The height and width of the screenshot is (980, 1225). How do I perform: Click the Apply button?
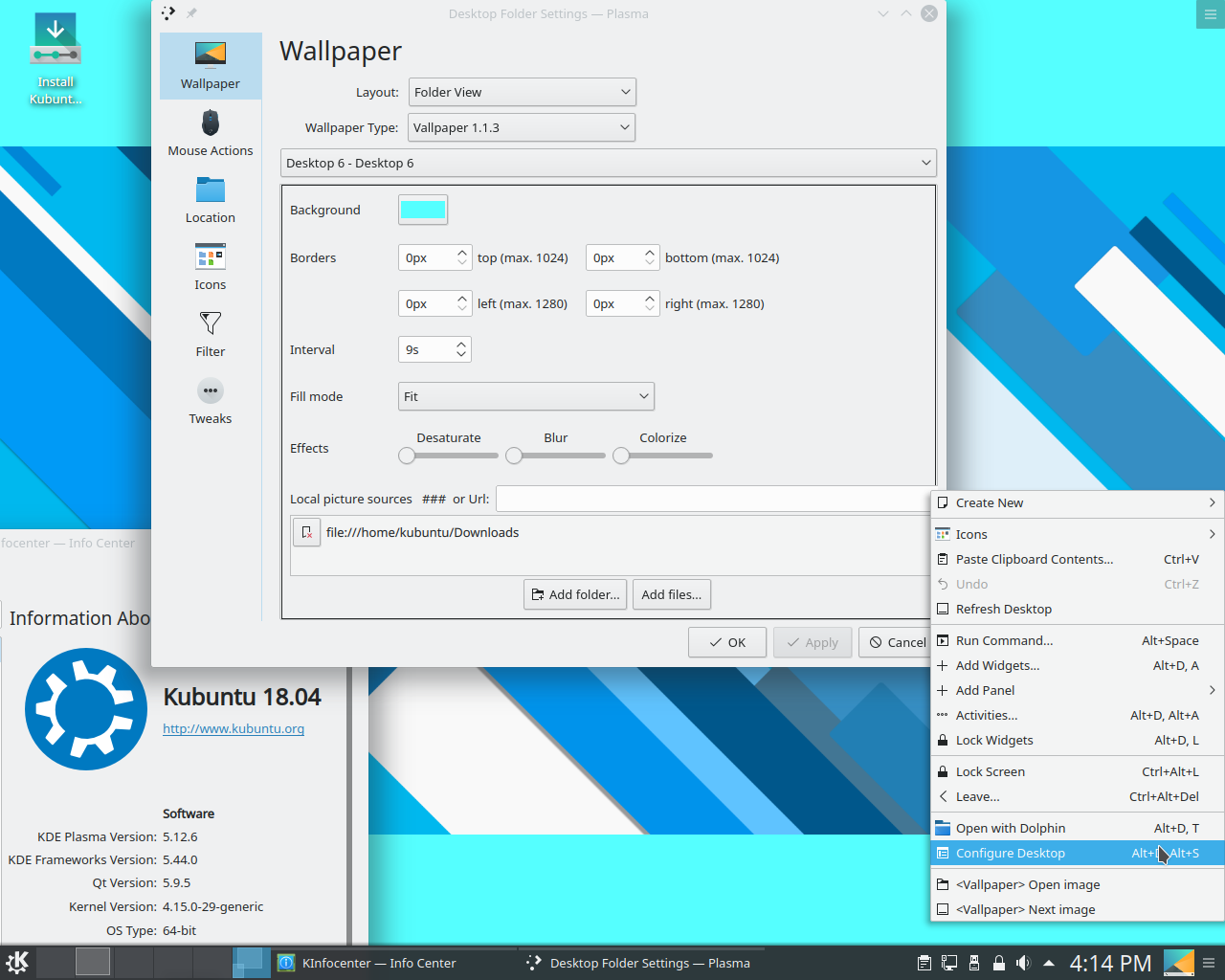[x=813, y=642]
